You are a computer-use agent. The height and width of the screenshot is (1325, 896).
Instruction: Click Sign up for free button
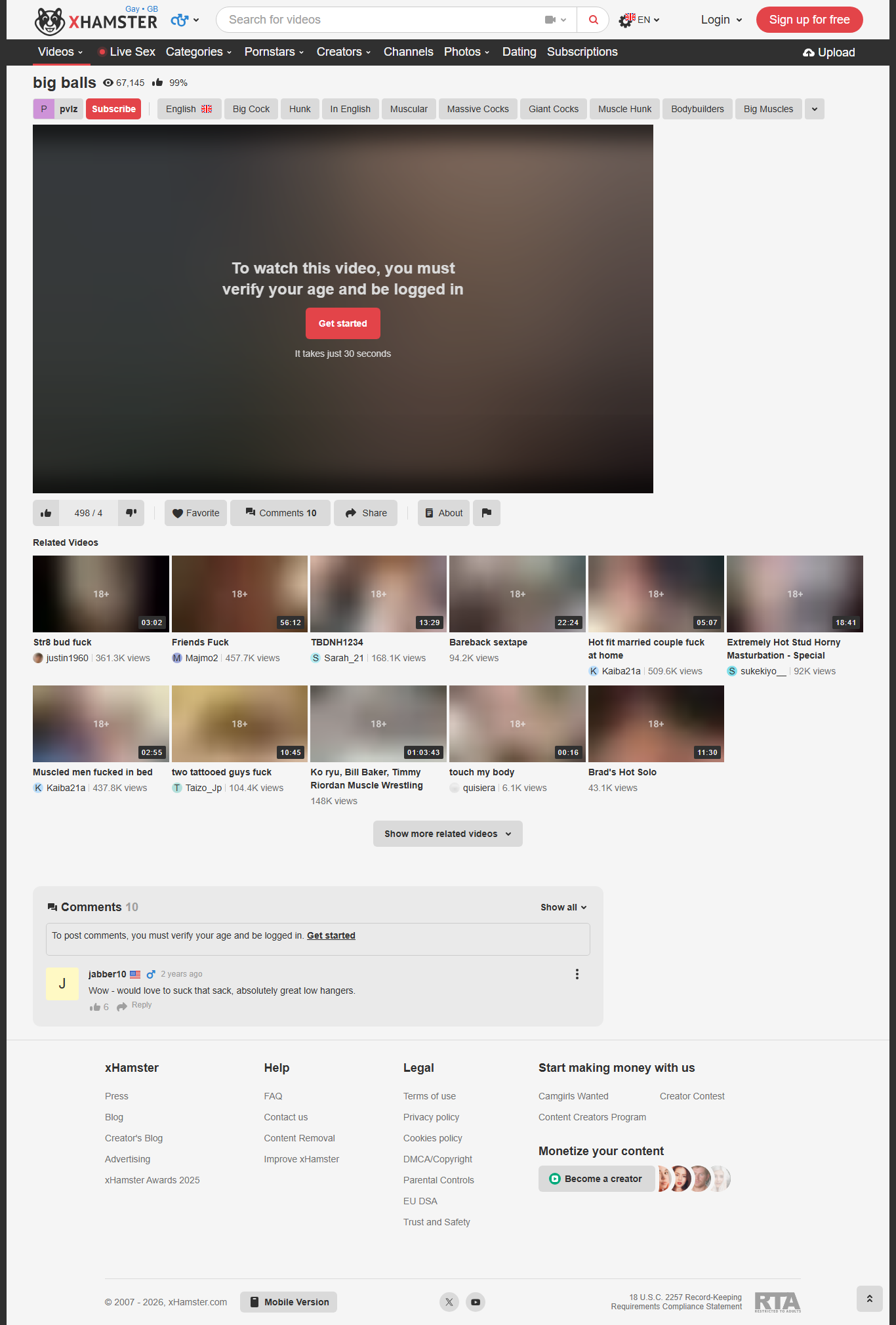click(809, 20)
